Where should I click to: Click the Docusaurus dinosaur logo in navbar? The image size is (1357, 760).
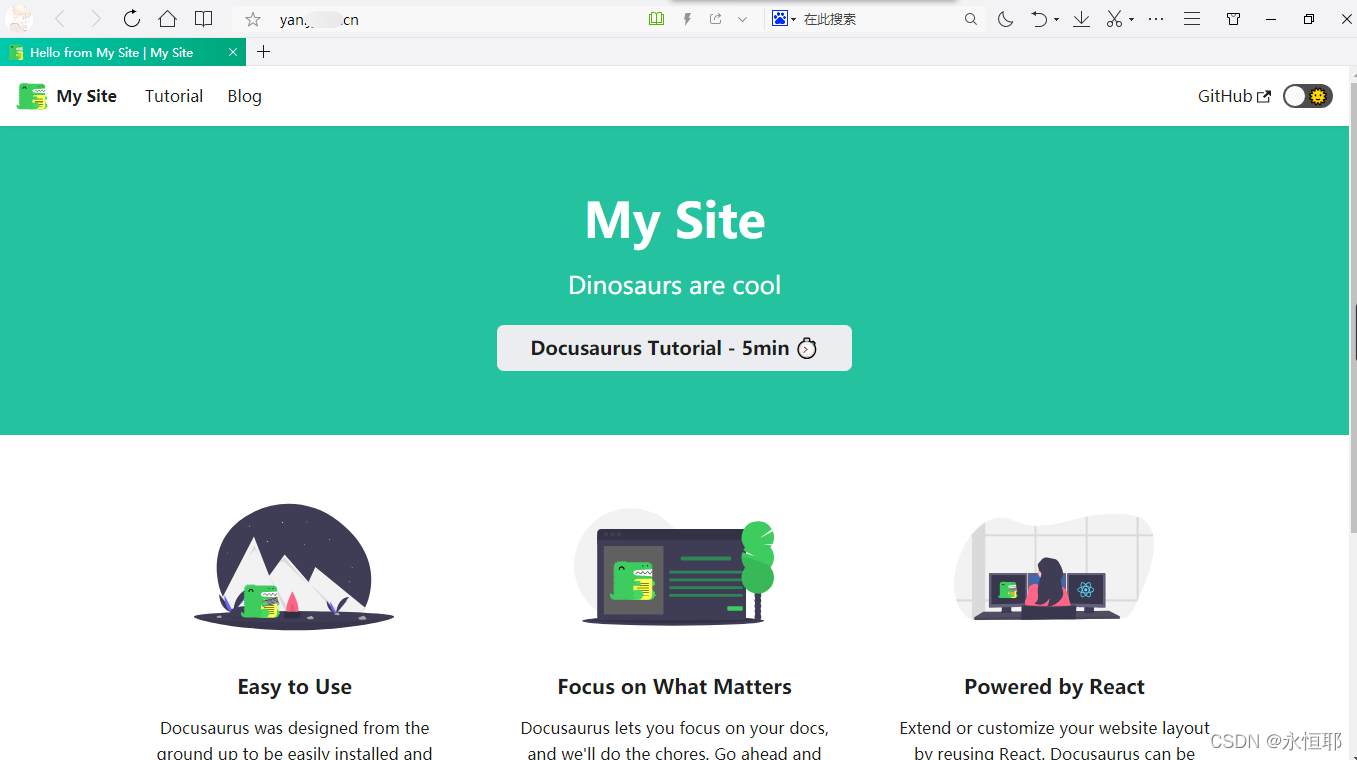point(32,96)
